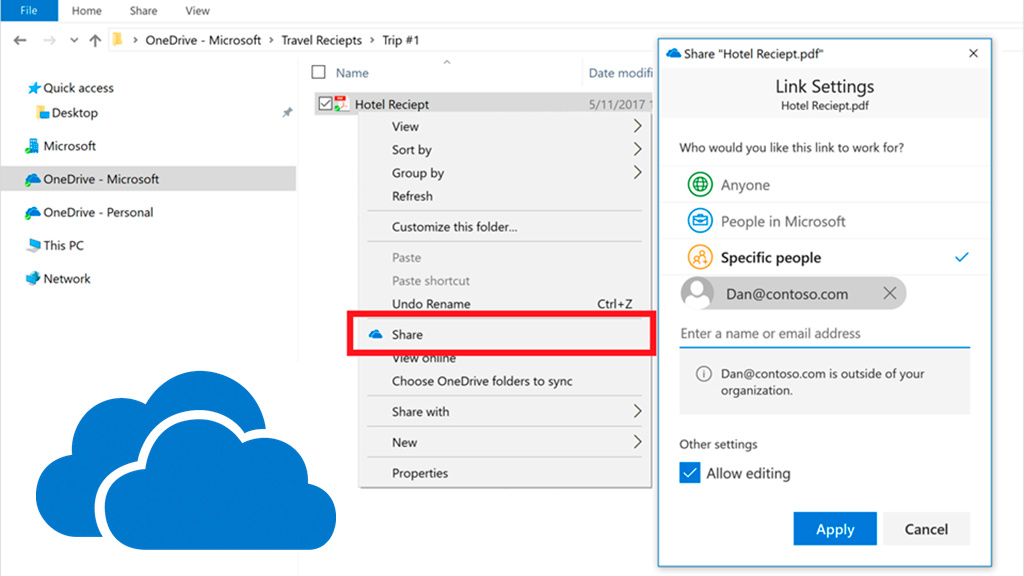Expand the Sort by submenu
The height and width of the screenshot is (576, 1024).
pyautogui.click(x=505, y=150)
